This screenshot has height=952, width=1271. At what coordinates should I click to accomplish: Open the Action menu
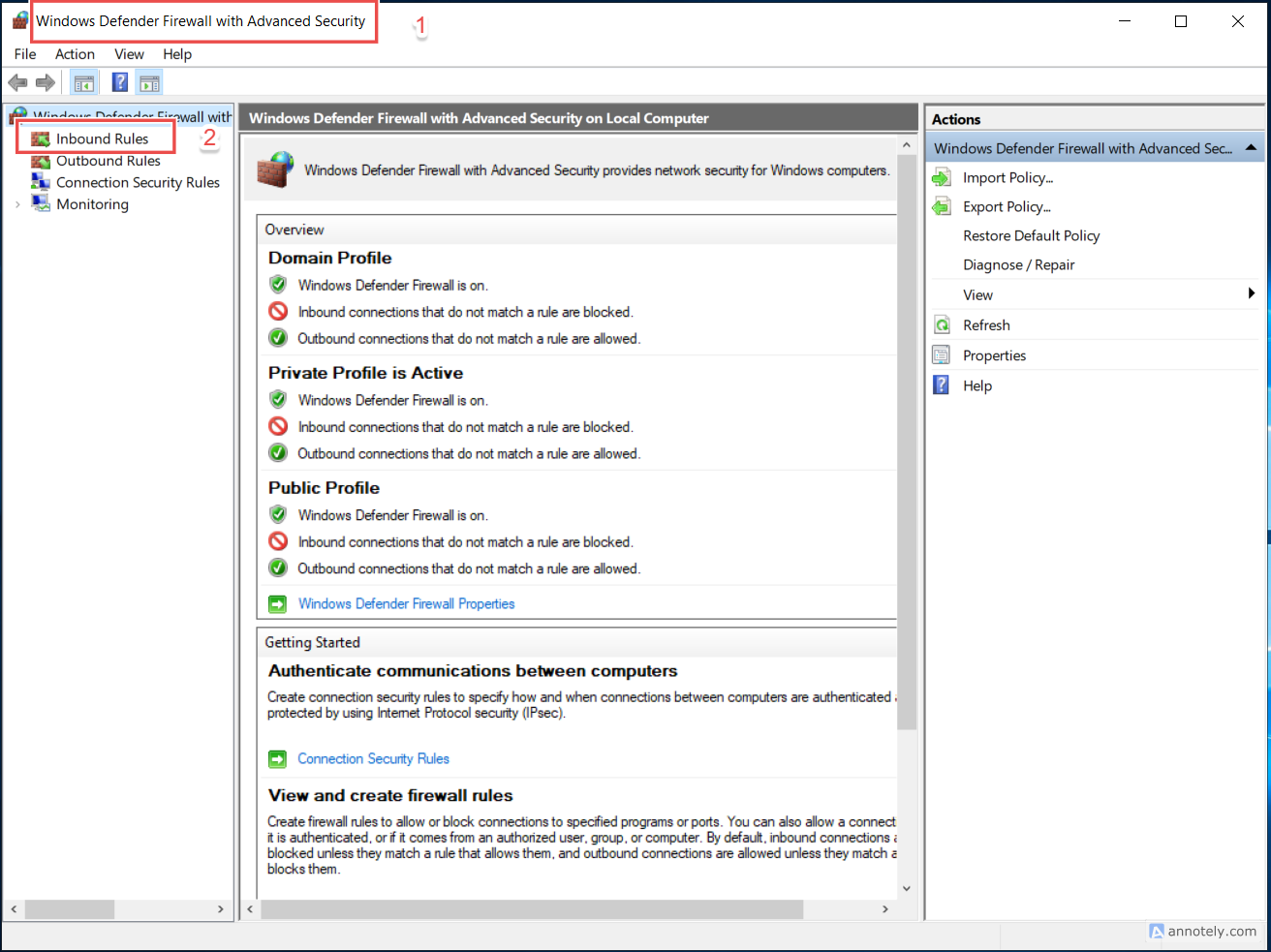pos(75,54)
